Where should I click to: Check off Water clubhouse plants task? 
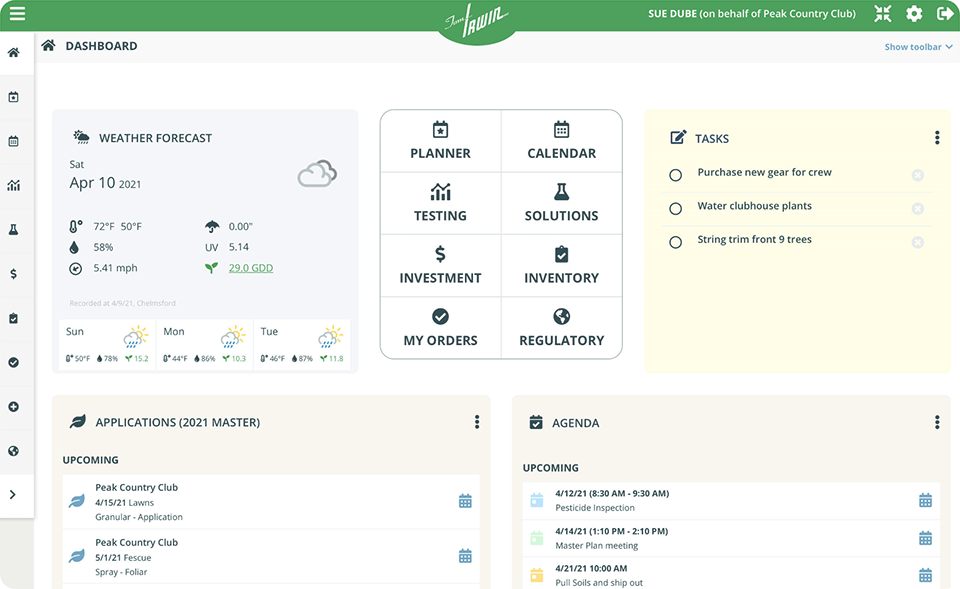tap(675, 209)
